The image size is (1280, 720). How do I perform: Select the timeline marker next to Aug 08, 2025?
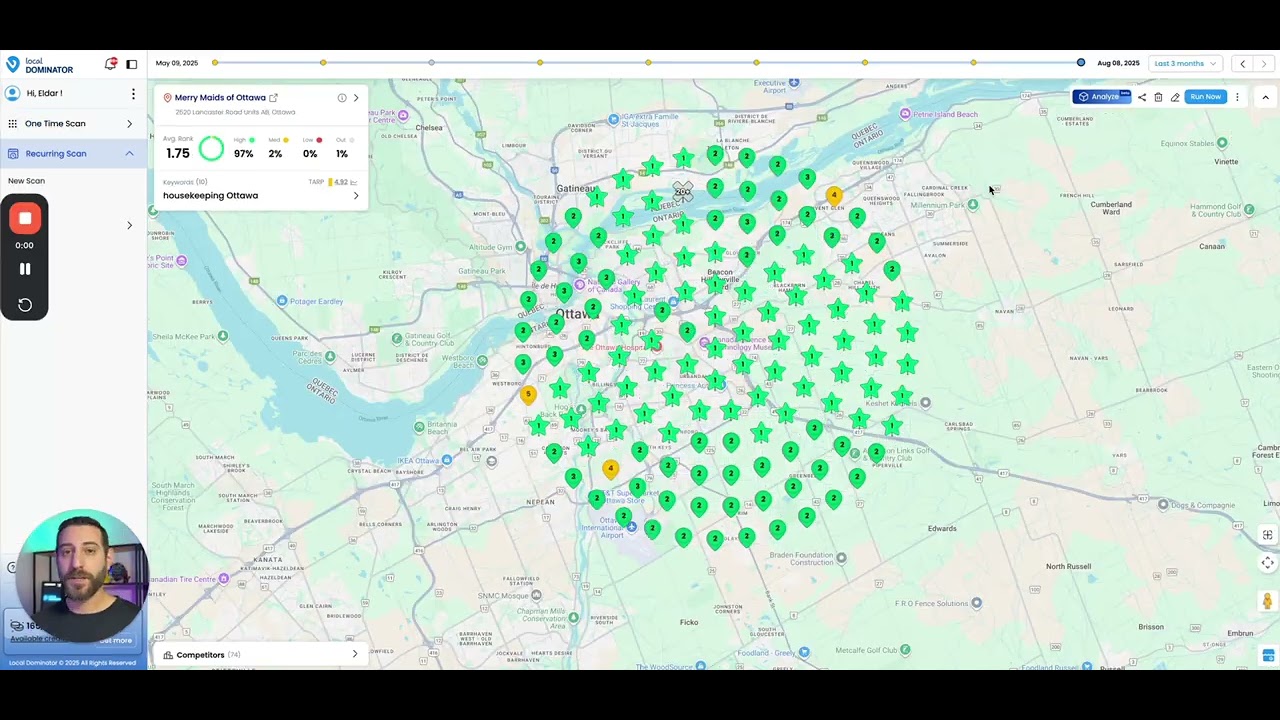[1081, 63]
